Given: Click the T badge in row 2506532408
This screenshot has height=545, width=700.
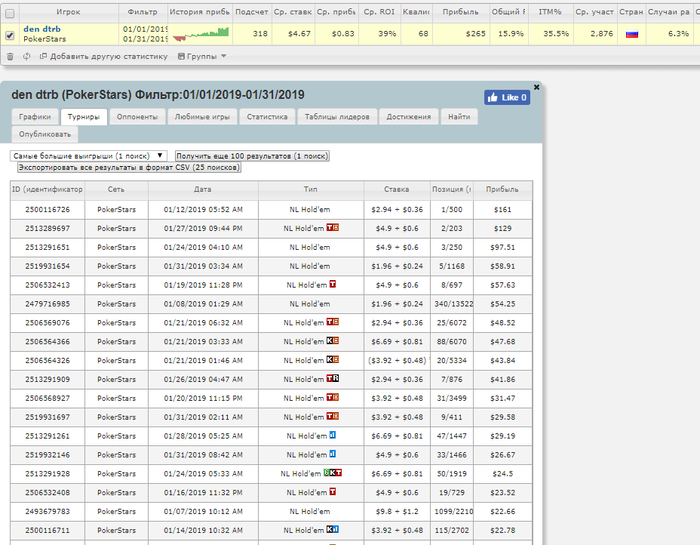Looking at the screenshot, I should tap(333, 491).
